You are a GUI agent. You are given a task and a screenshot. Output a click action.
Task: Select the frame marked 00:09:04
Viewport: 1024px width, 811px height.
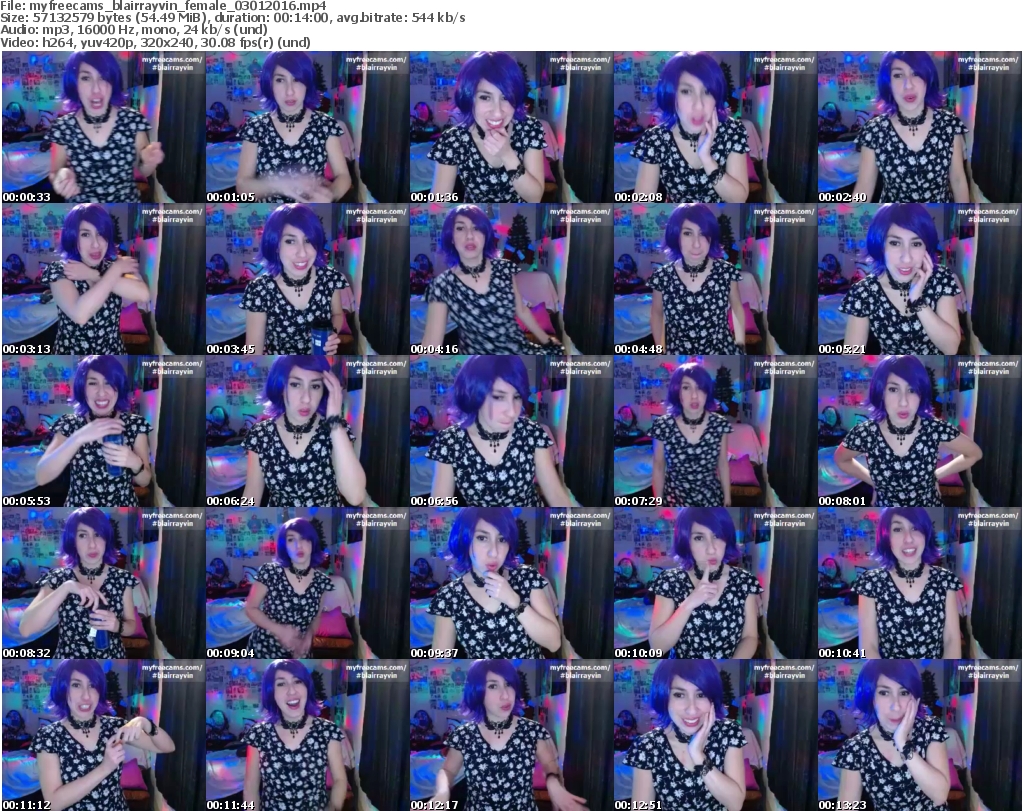click(308, 584)
